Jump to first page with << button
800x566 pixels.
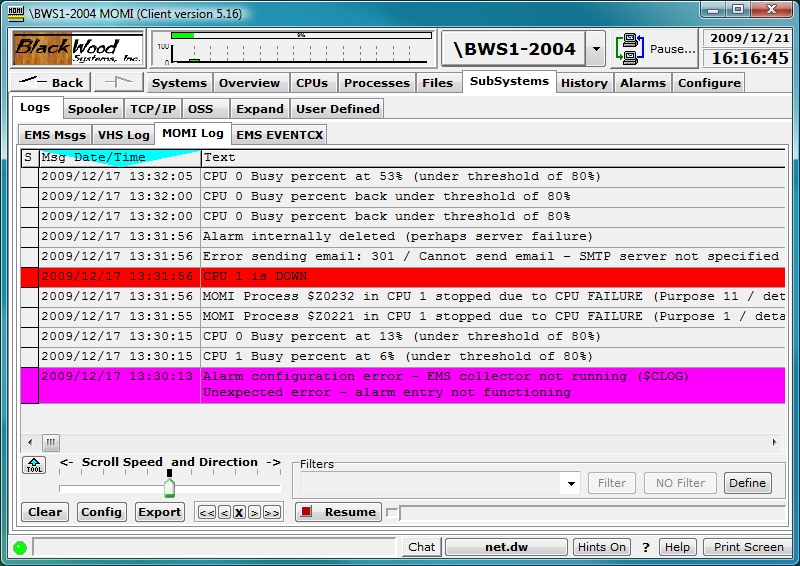(207, 512)
